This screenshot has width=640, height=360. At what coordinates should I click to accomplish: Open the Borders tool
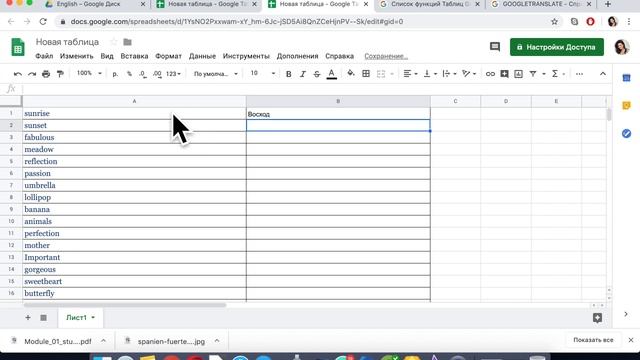point(366,74)
